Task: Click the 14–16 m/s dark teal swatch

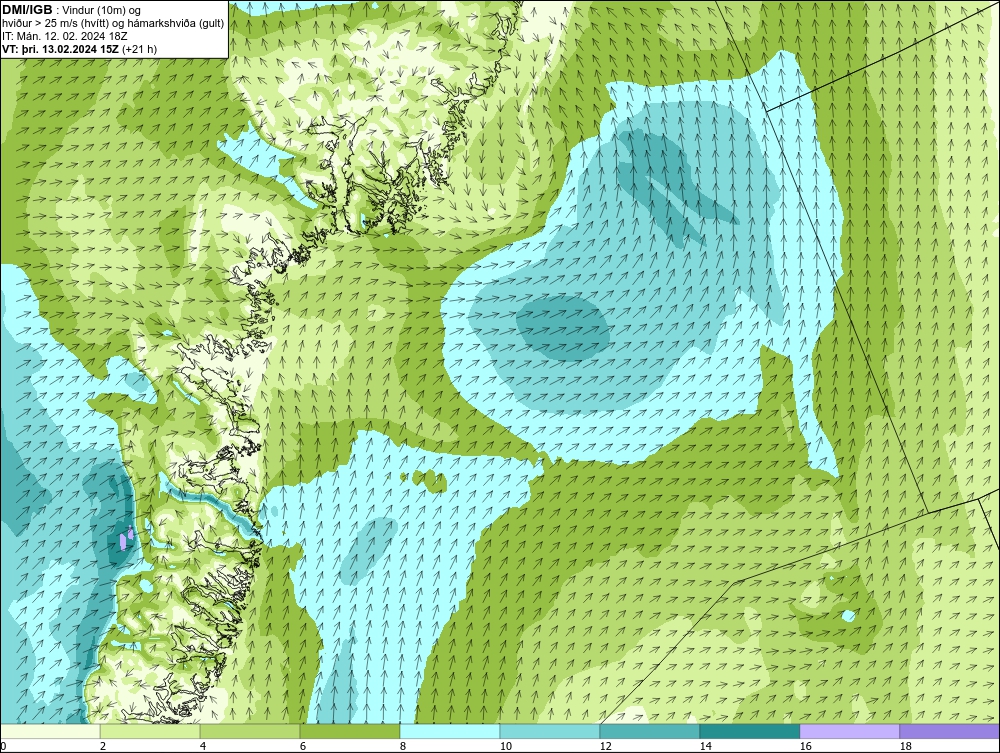Action: click(x=749, y=731)
